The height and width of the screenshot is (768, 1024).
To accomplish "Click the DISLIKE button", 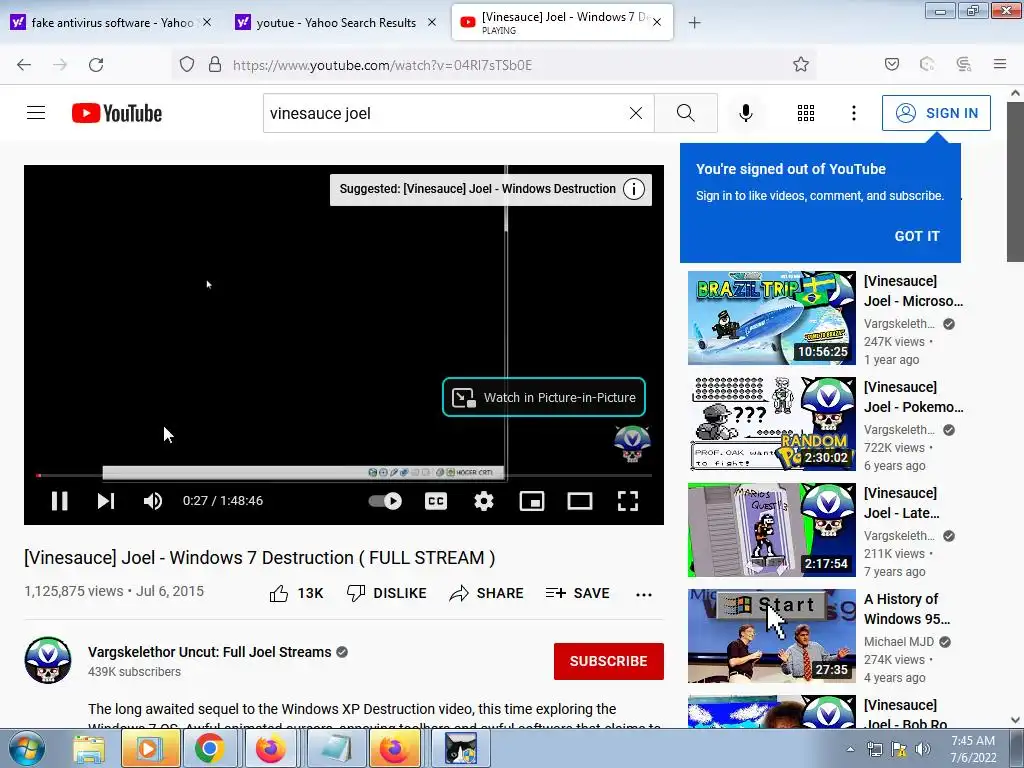I will point(387,593).
